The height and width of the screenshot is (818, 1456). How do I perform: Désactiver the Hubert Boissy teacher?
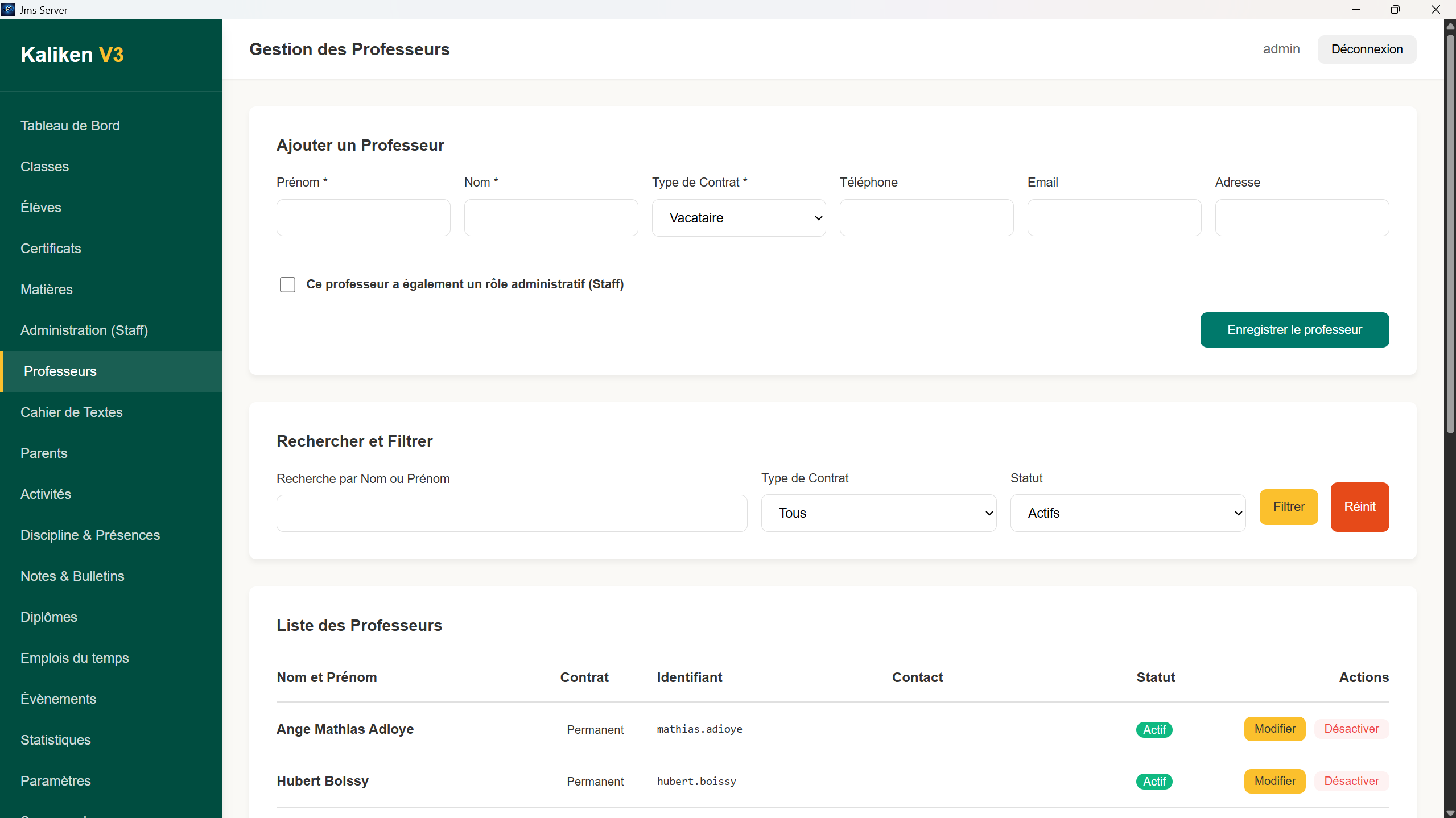[x=1351, y=781]
